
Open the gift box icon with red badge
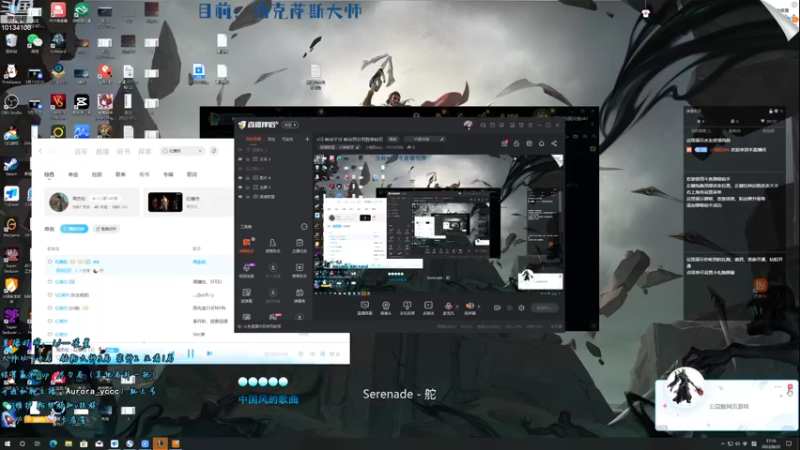(x=504, y=144)
